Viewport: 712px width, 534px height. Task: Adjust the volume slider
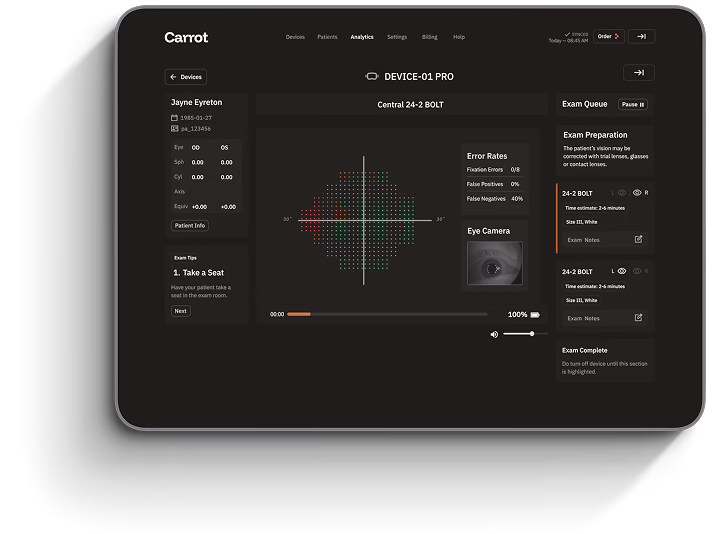[x=525, y=334]
